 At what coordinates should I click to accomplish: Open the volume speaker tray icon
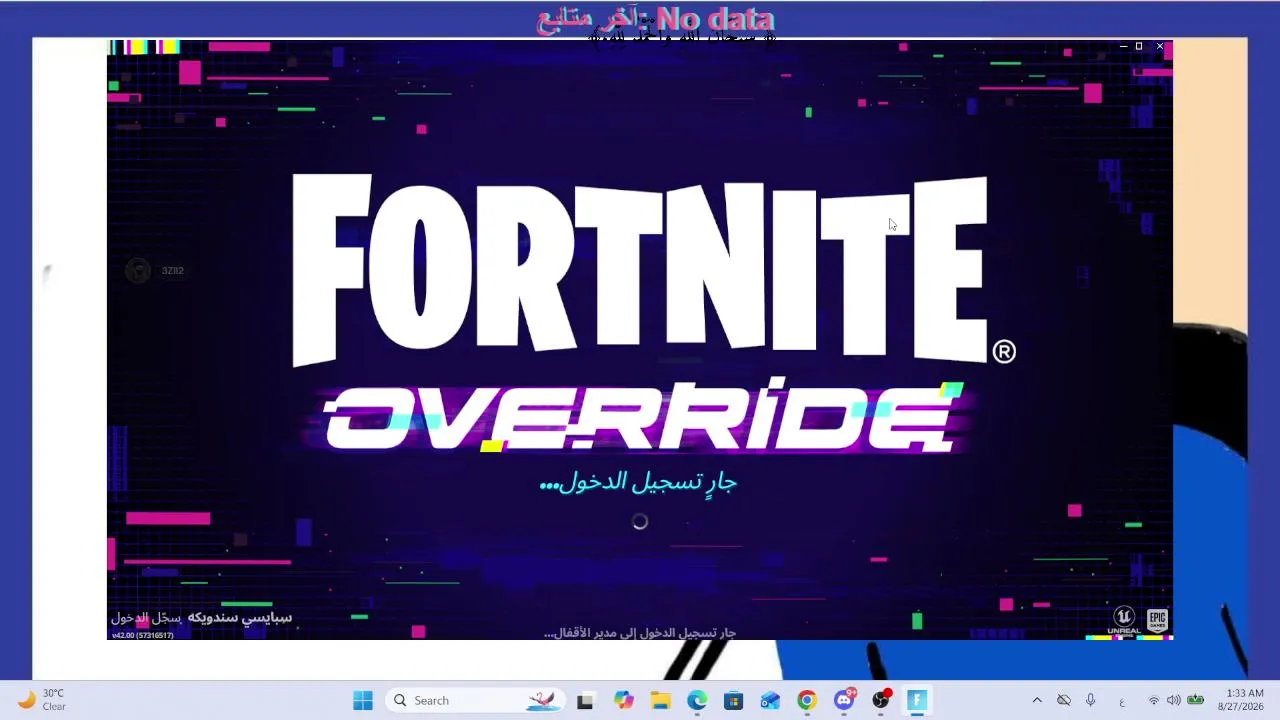(x=1173, y=701)
